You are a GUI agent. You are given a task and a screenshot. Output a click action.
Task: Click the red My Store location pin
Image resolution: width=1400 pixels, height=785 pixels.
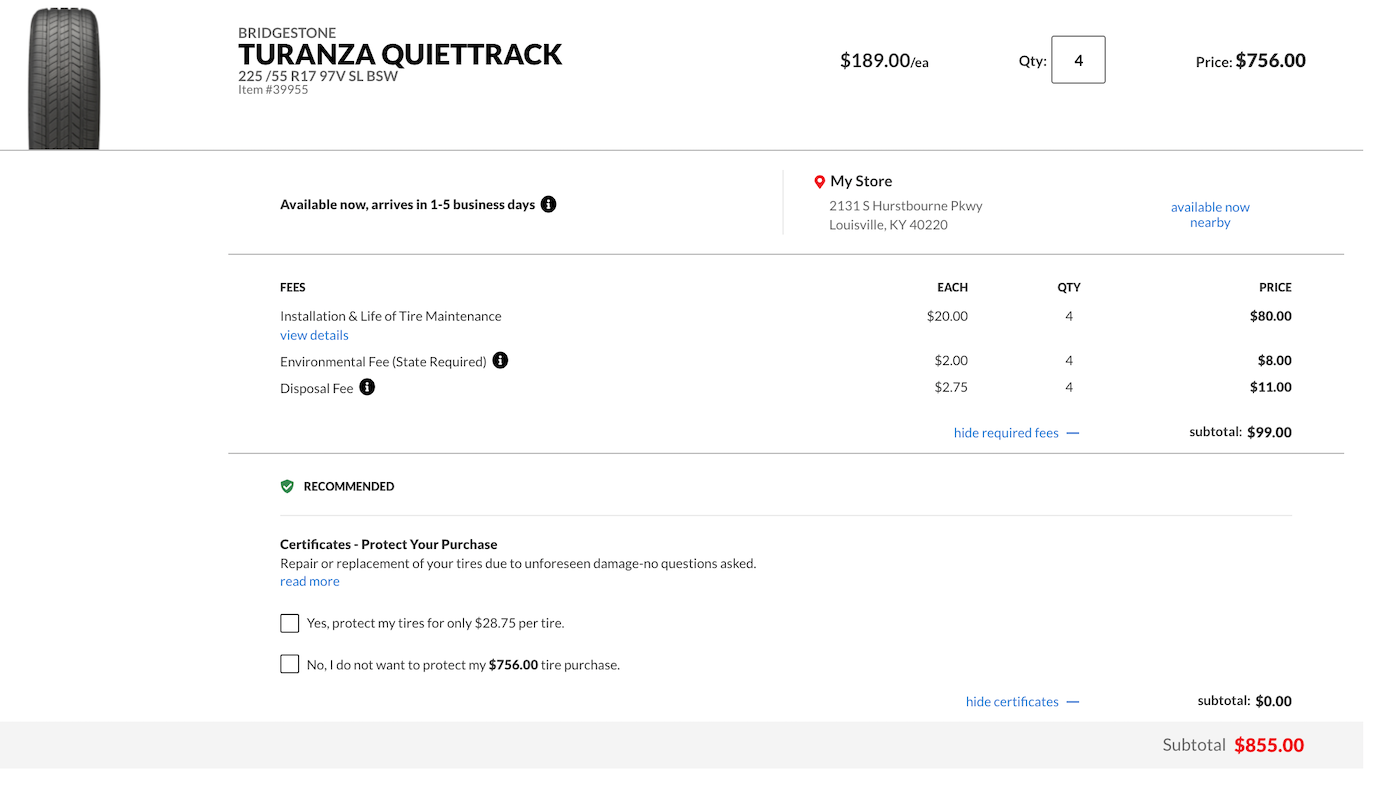click(x=820, y=182)
